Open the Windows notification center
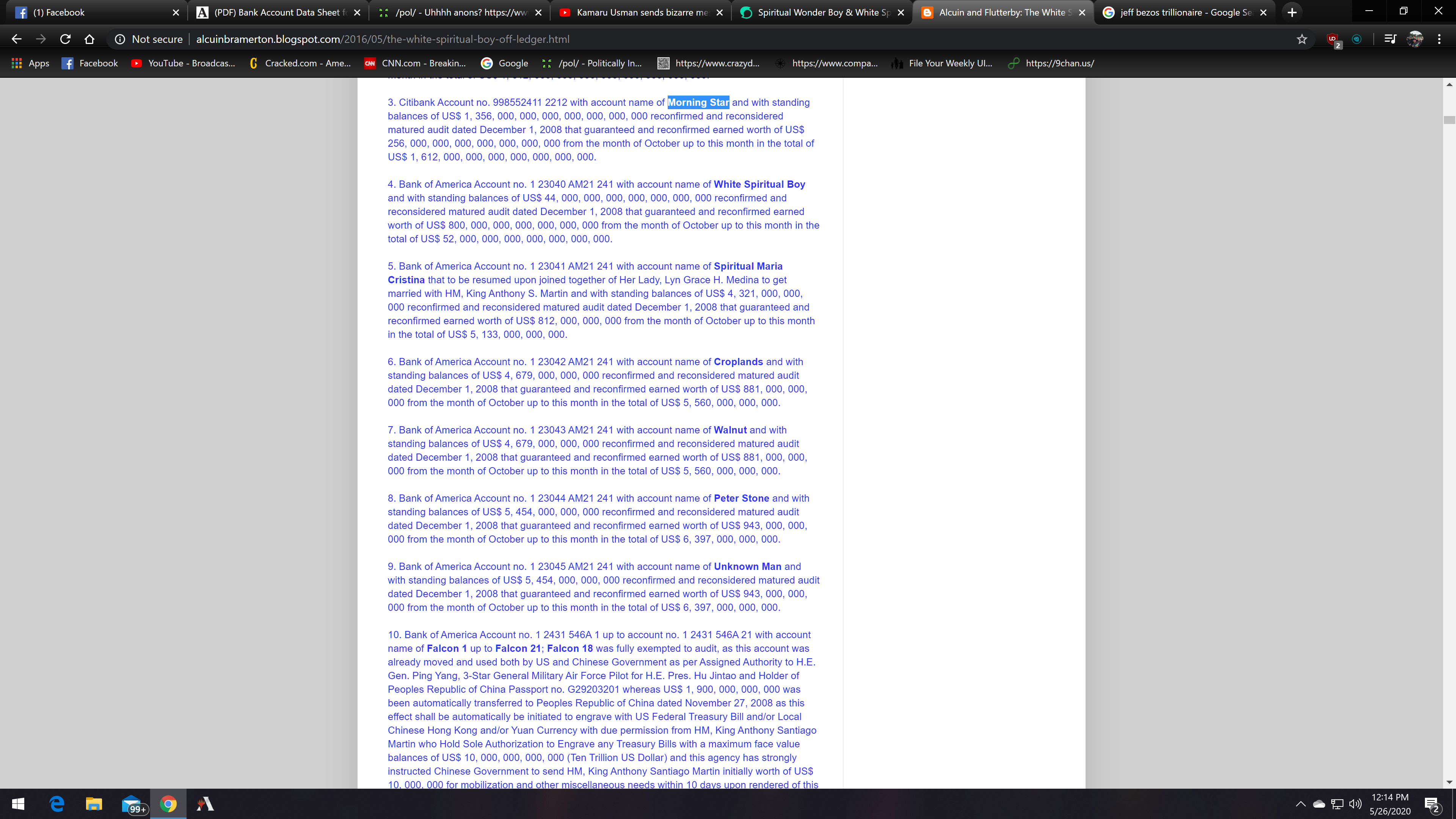The width and height of the screenshot is (1456, 819). [1431, 804]
